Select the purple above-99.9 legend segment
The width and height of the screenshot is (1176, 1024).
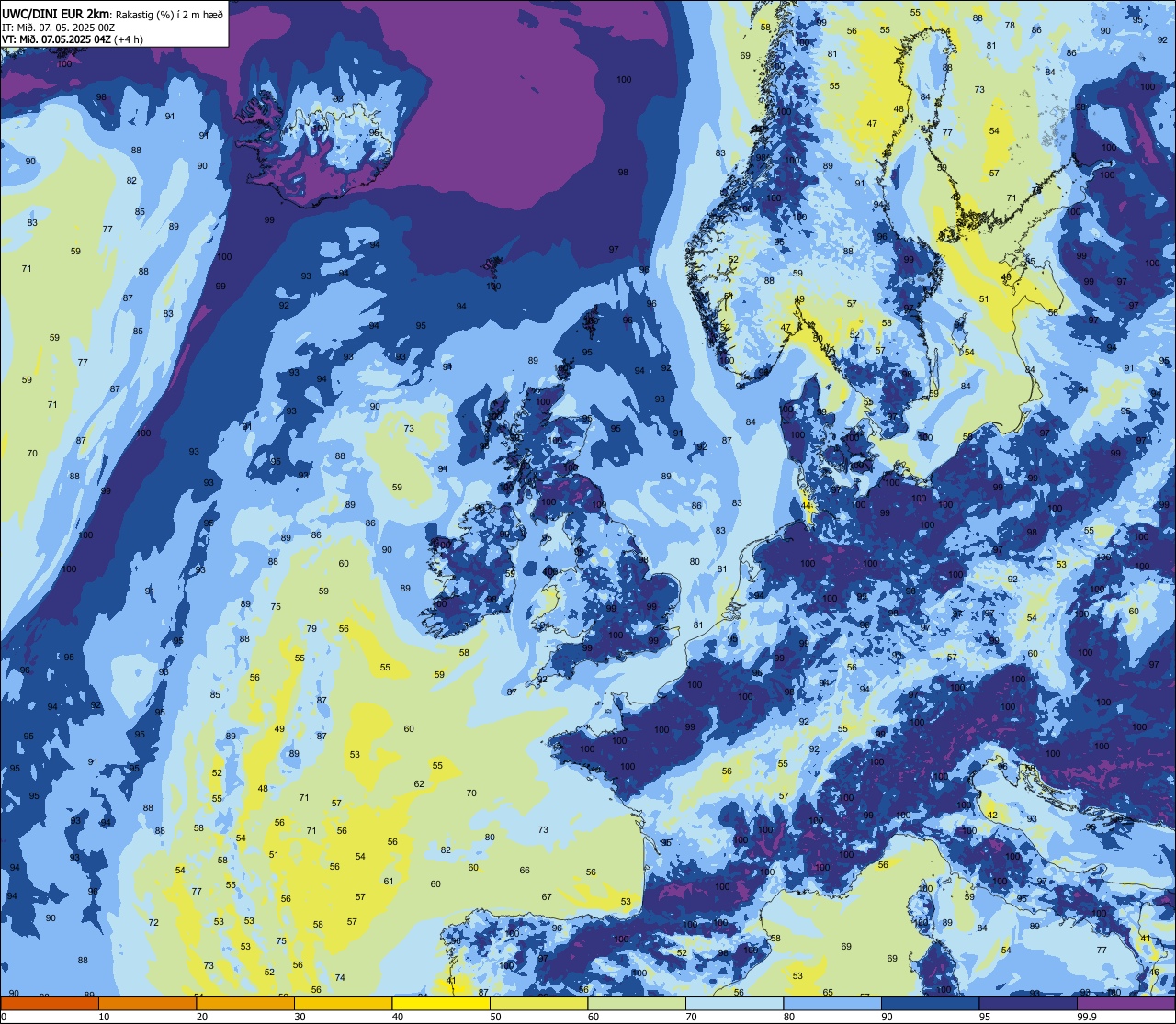tap(1126, 1004)
